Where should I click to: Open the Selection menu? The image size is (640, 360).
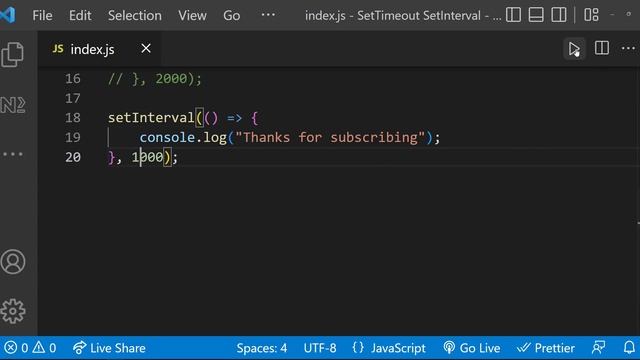135,16
